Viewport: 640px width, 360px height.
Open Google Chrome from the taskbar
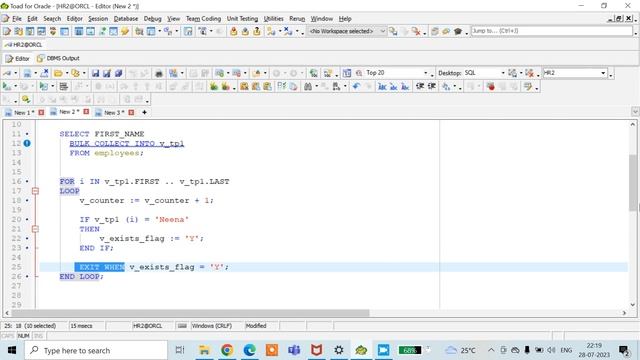click(x=227, y=350)
